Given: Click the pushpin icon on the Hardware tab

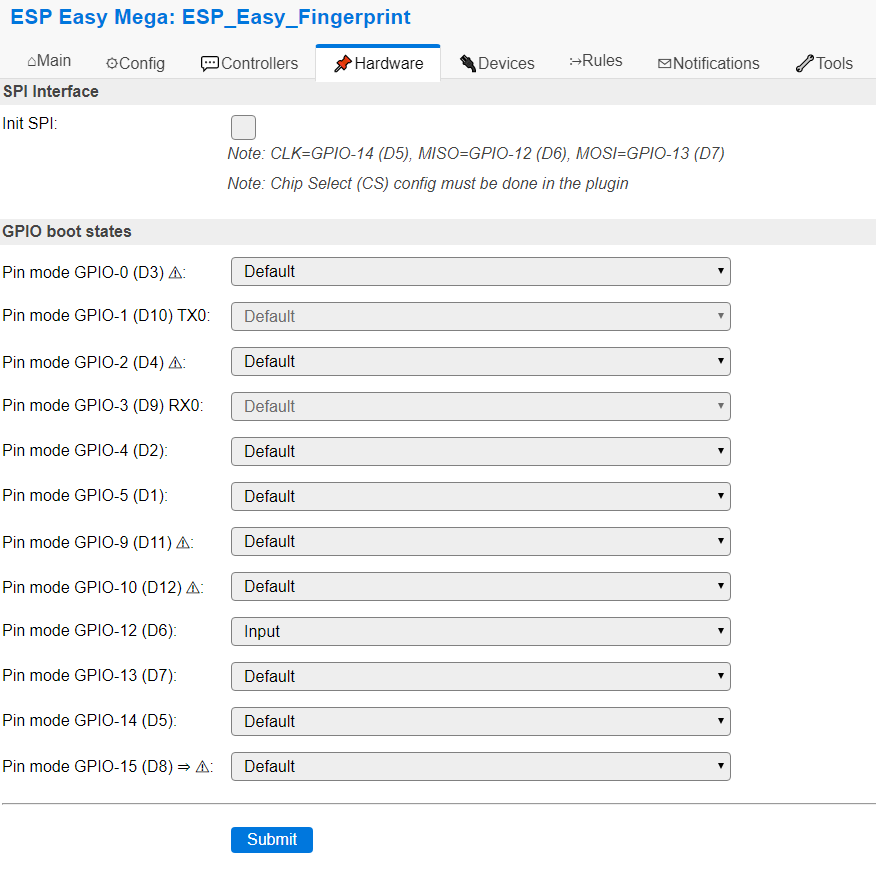Looking at the screenshot, I should (x=342, y=63).
